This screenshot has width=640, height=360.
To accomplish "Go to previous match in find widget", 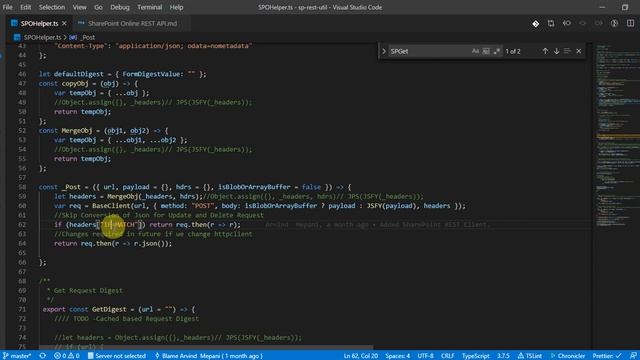I will pyautogui.click(x=545, y=51).
